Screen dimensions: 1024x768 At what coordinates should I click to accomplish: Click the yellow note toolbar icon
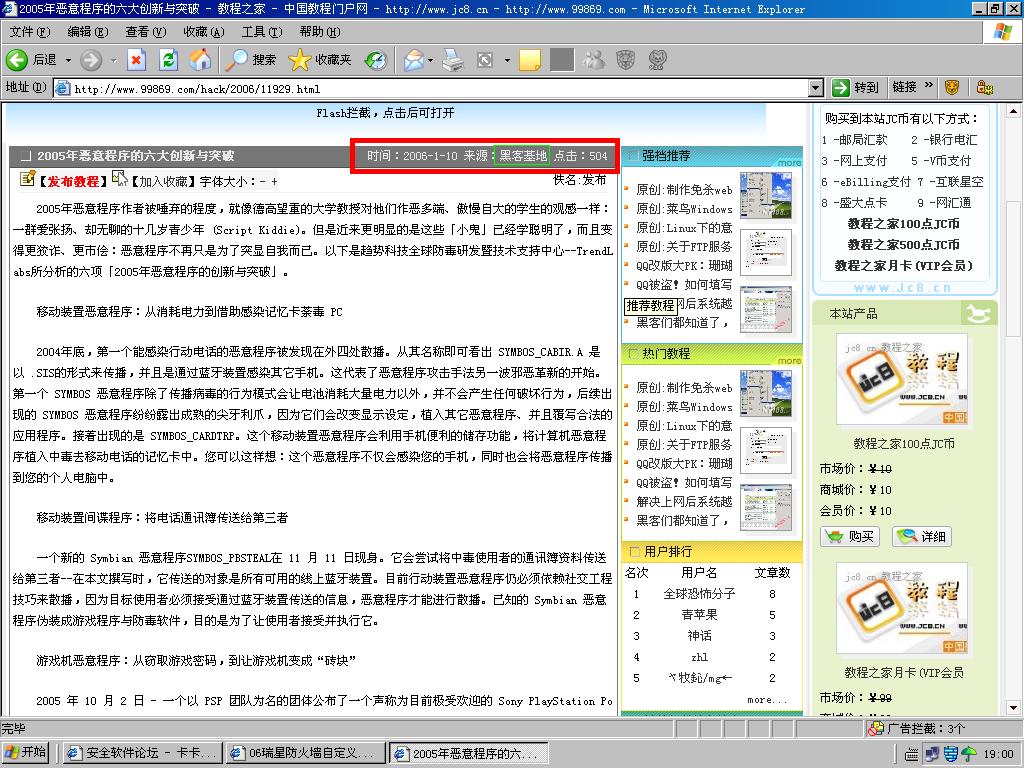coord(530,60)
